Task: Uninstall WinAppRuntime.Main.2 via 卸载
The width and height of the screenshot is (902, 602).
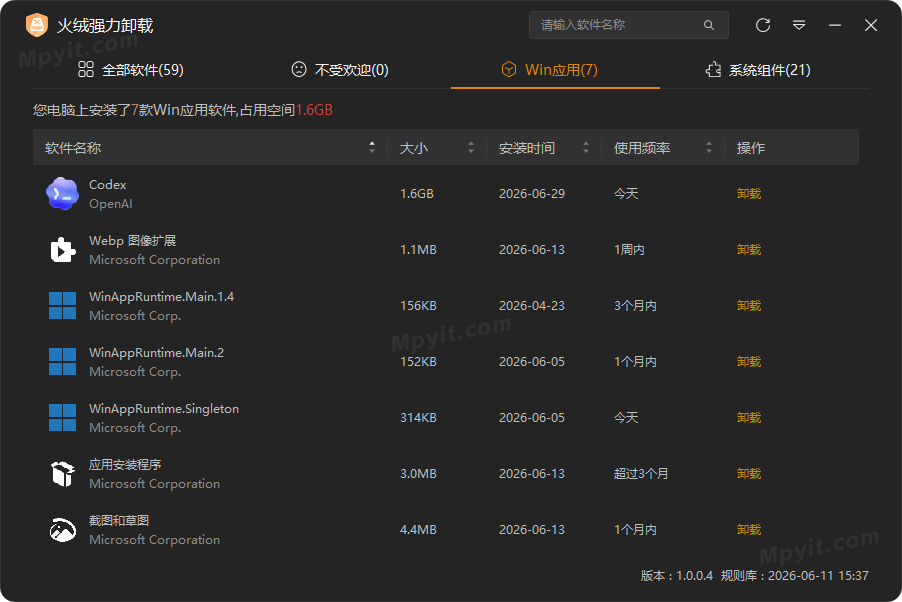Action: pos(749,361)
